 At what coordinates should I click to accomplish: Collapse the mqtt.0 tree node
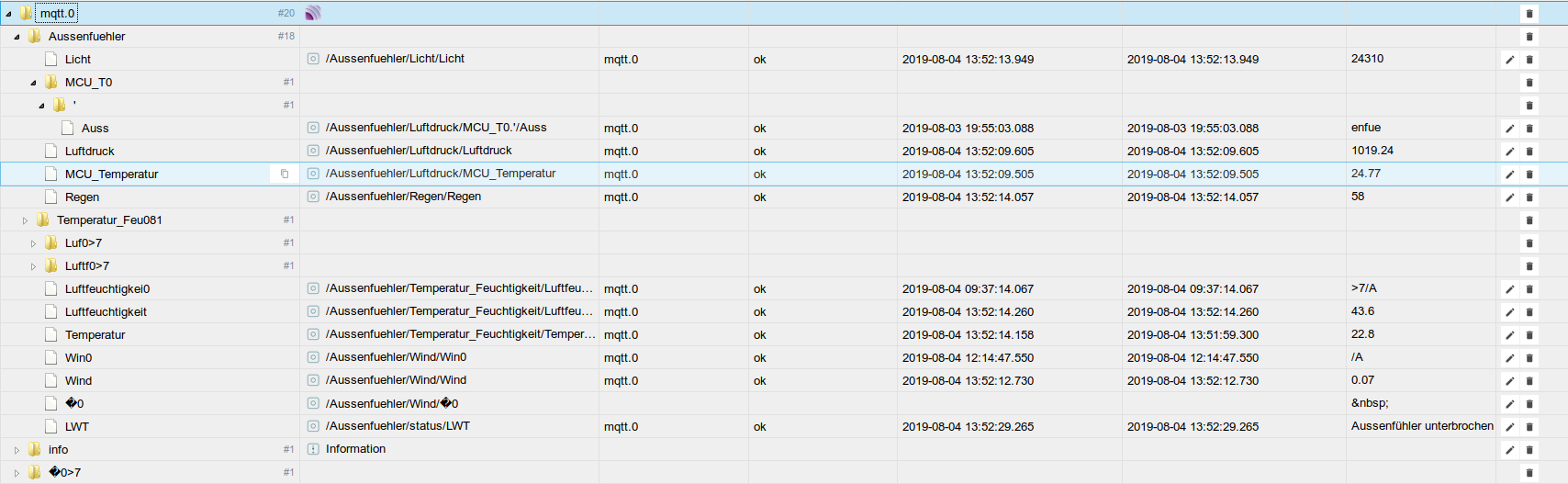point(8,14)
